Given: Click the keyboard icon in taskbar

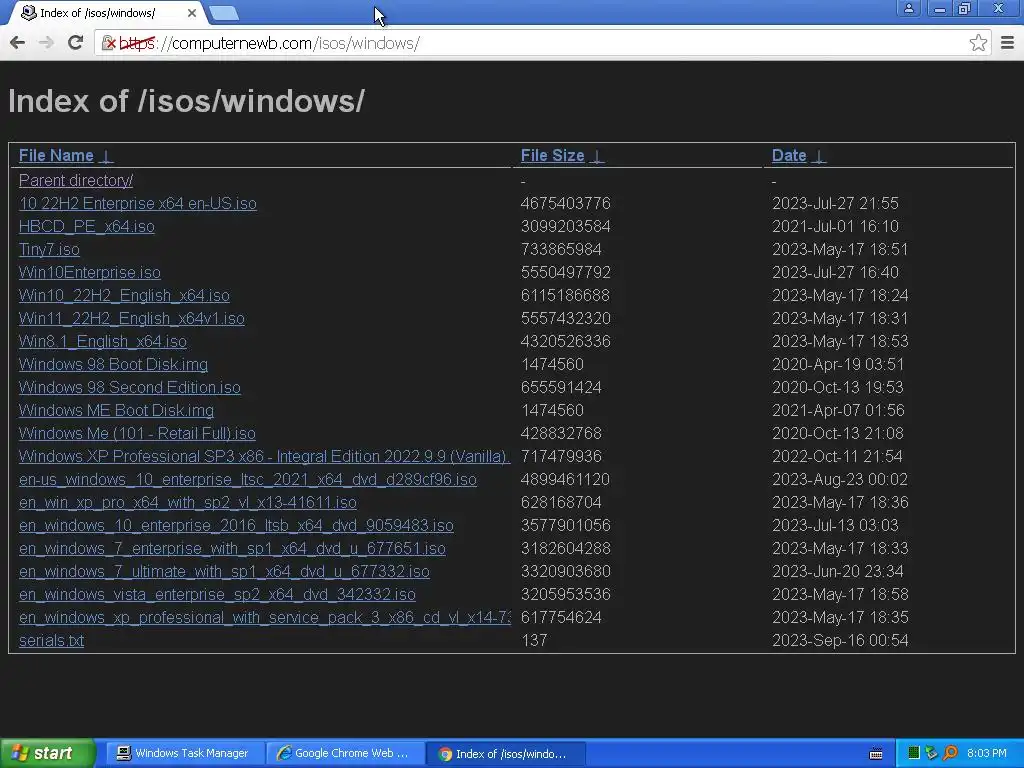Looking at the screenshot, I should tap(876, 754).
